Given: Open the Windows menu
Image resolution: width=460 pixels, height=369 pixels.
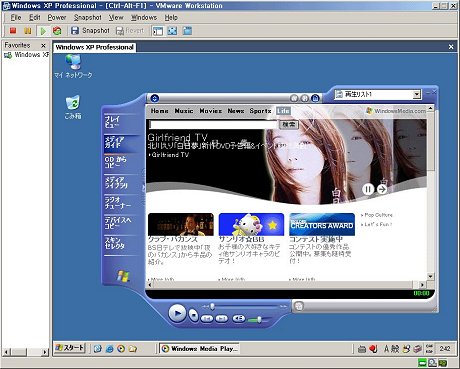Looking at the screenshot, I should [x=144, y=17].
